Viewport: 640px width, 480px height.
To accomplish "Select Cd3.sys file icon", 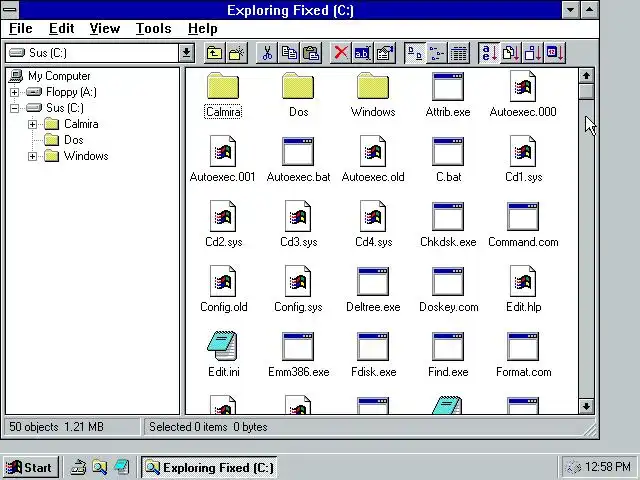I will (x=298, y=216).
